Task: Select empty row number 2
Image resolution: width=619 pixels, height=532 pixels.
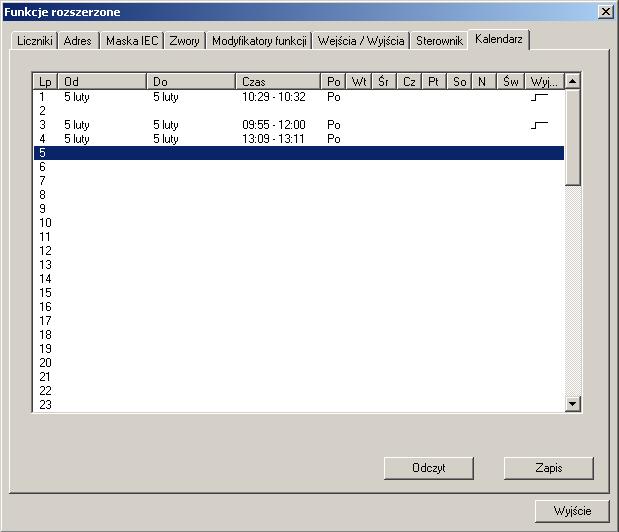Action: click(299, 111)
